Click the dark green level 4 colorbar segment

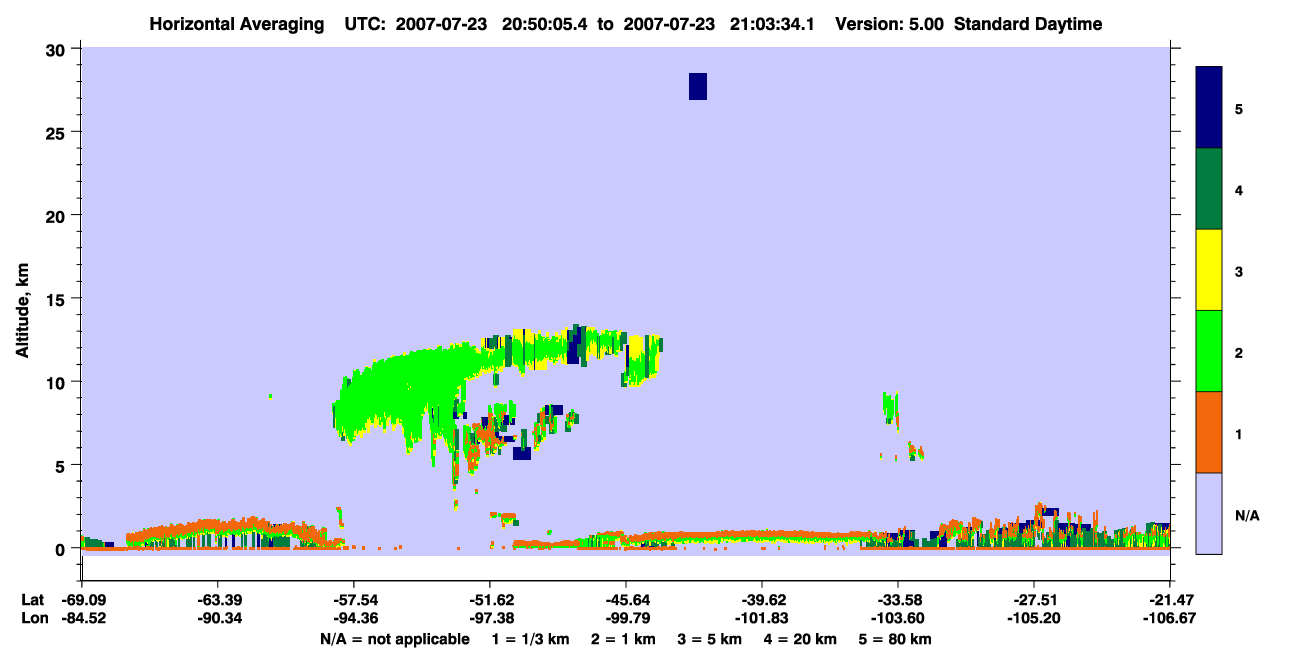pos(1209,189)
